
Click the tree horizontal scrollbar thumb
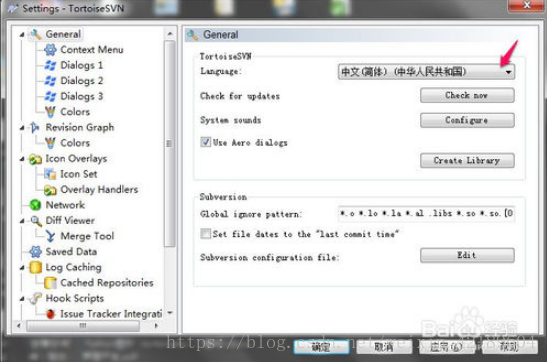tap(83, 326)
